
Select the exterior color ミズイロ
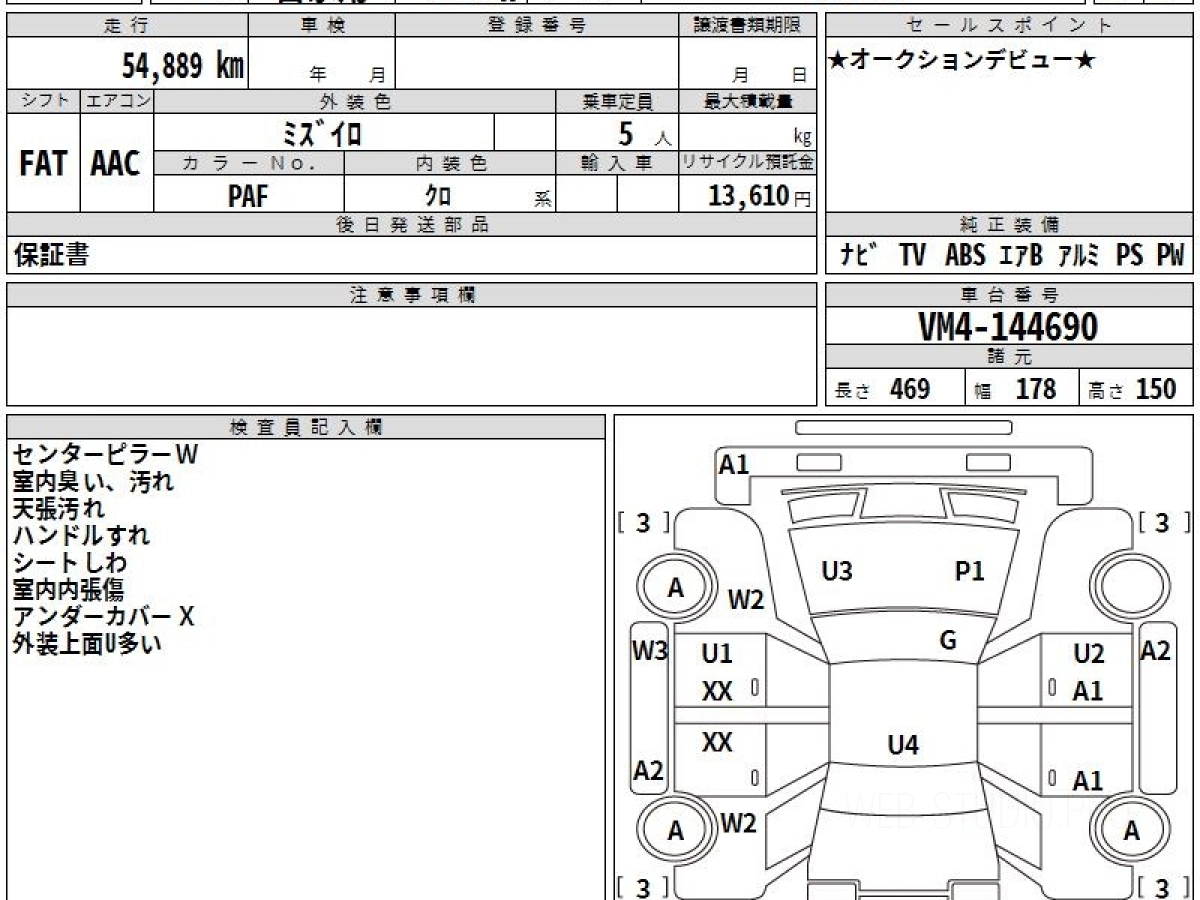tap(322, 133)
